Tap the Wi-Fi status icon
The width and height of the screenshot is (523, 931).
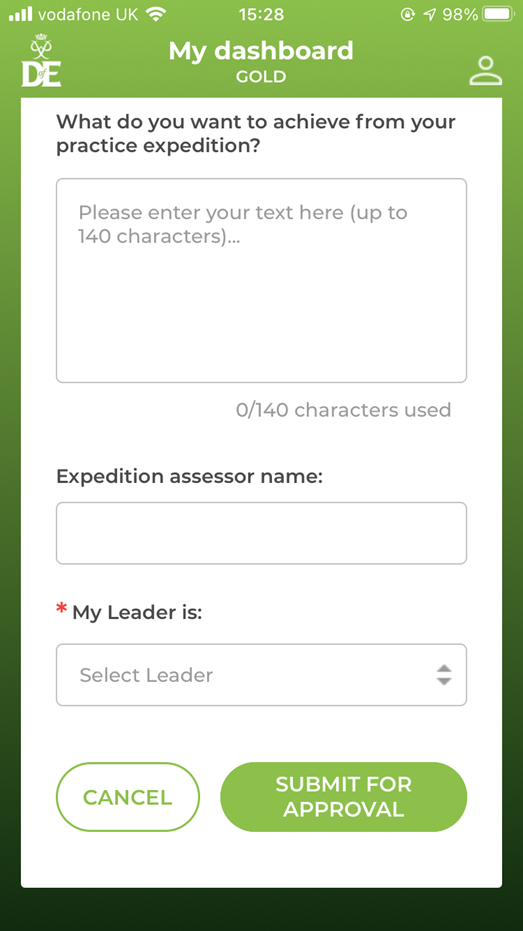click(157, 14)
